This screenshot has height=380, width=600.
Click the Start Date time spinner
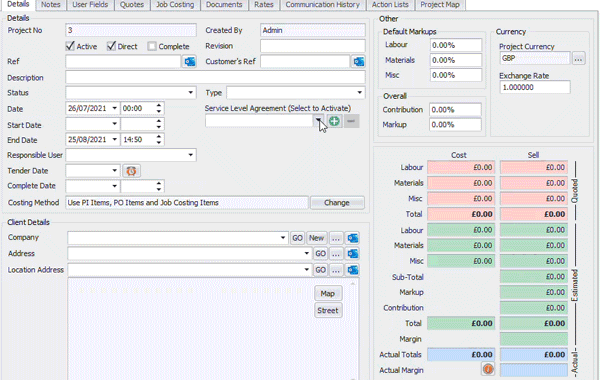tap(159, 124)
